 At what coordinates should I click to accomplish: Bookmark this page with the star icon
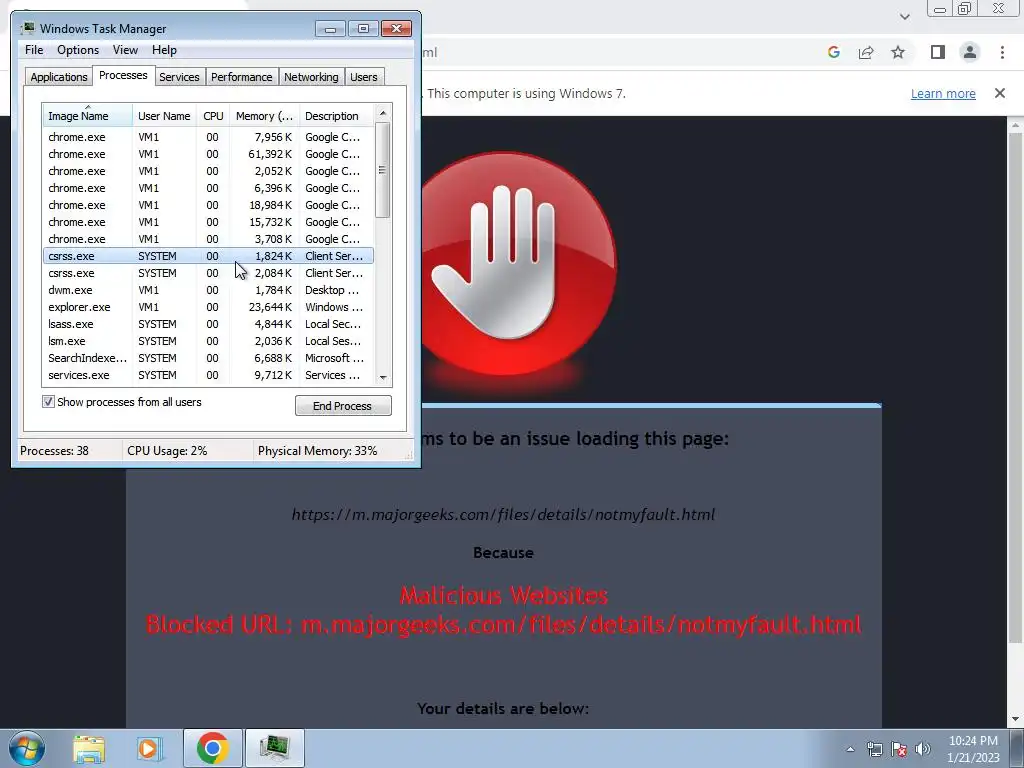(x=898, y=52)
